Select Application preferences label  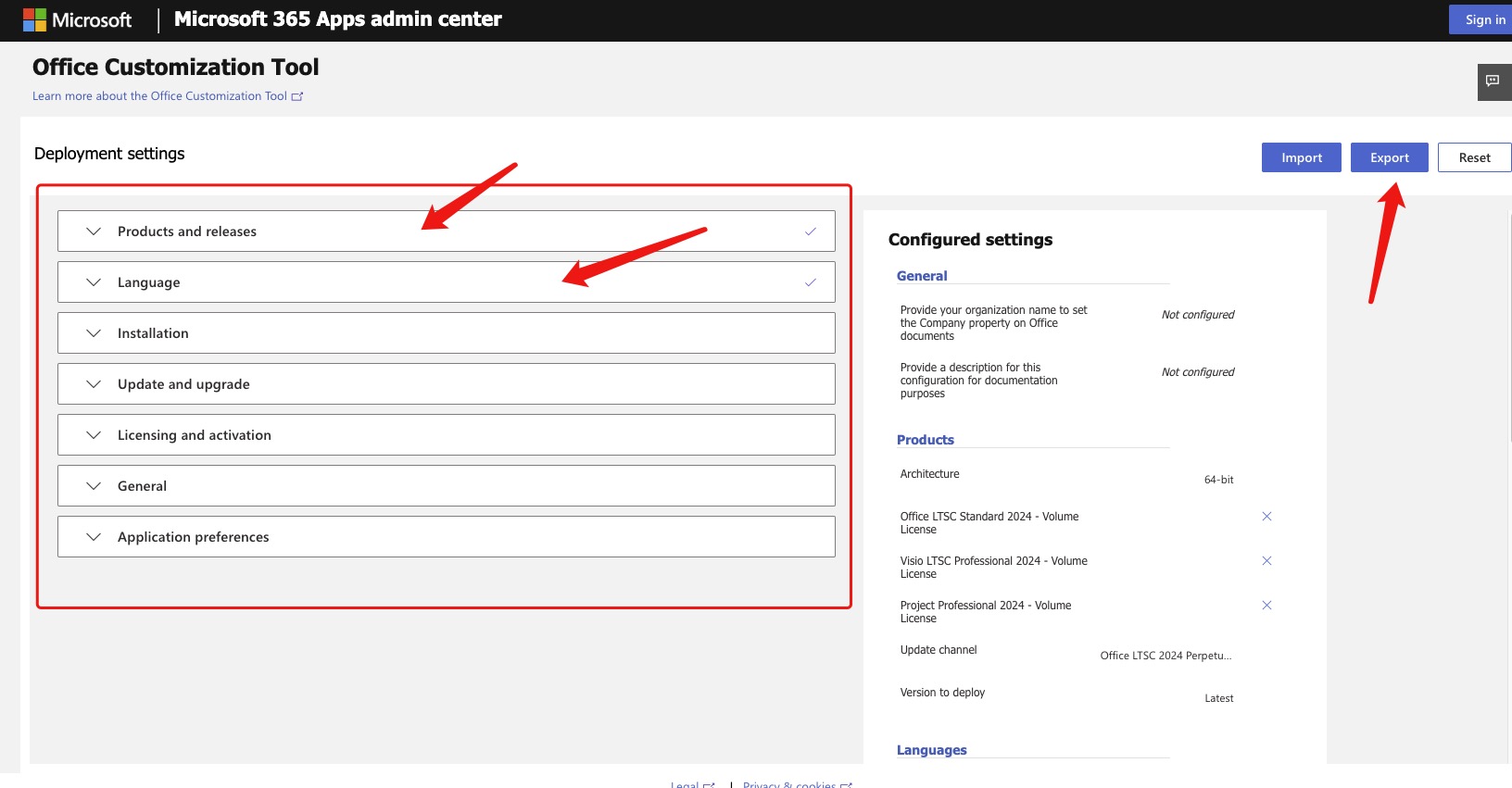194,537
